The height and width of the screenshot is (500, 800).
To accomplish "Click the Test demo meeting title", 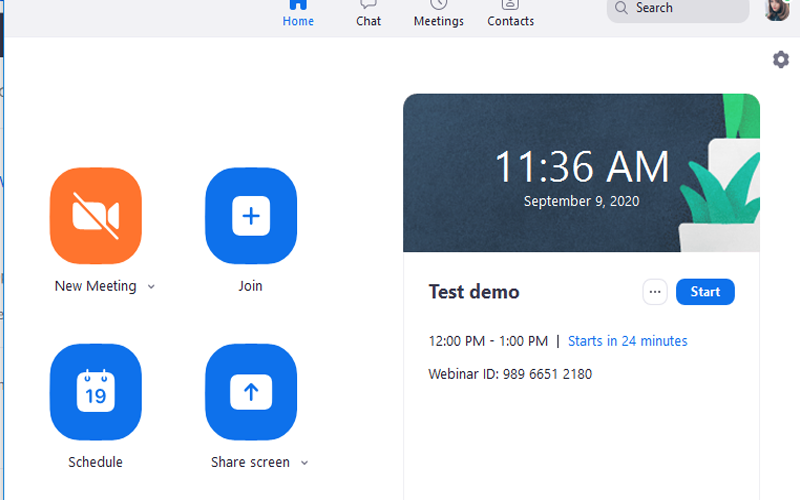I will [474, 292].
